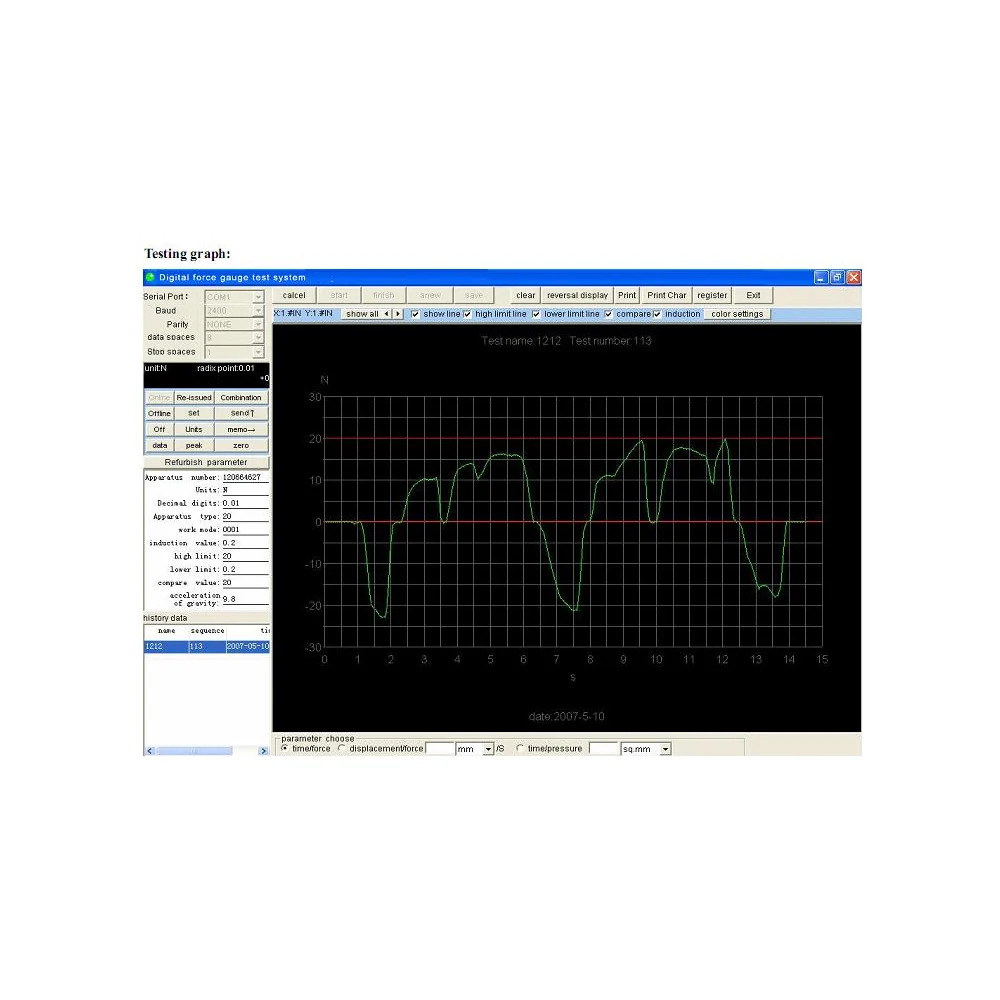This screenshot has width=1000, height=1000.
Task: Toggle the induction checkbox
Action: [657, 314]
